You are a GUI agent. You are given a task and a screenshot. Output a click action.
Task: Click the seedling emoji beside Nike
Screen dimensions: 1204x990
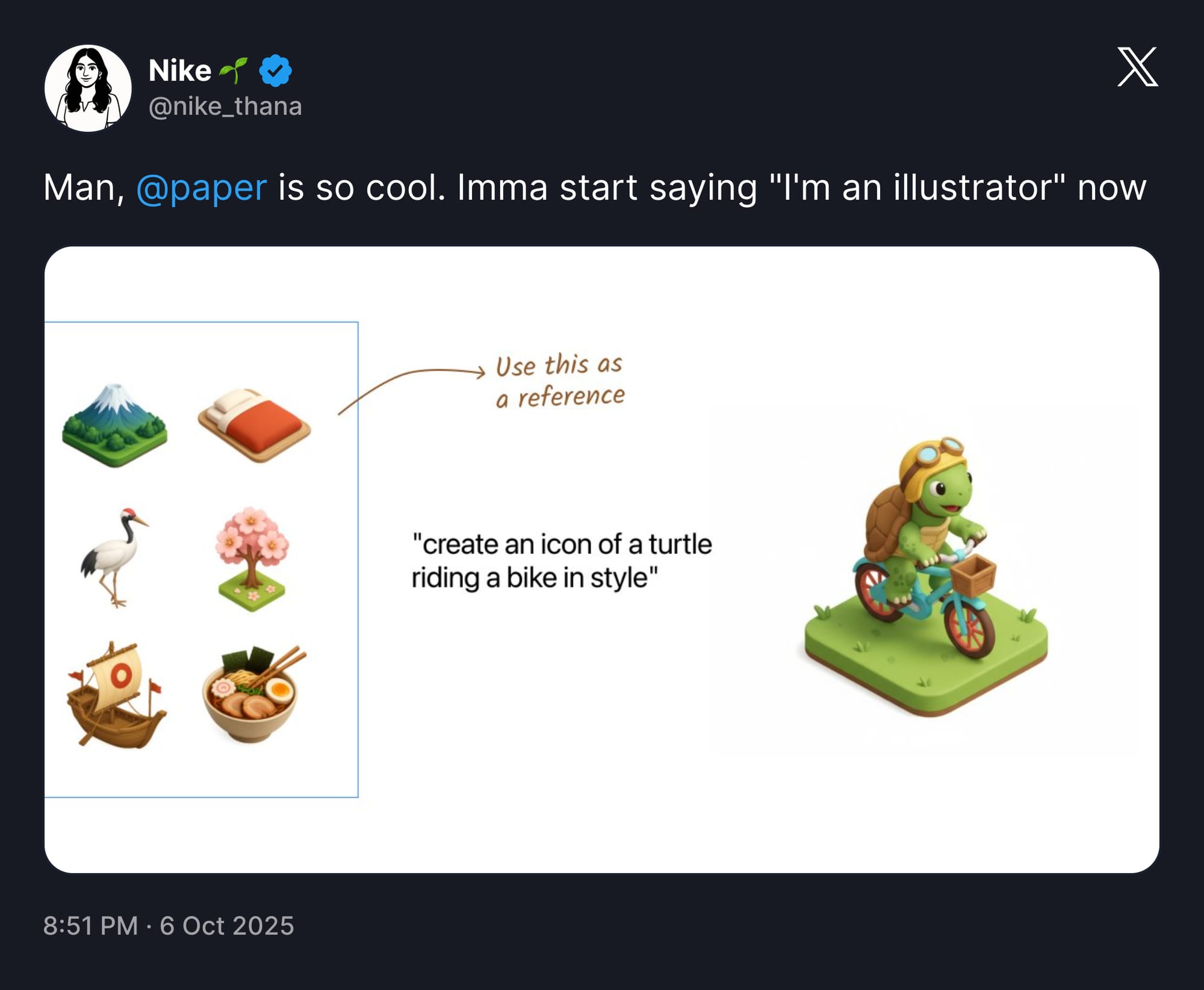pos(233,70)
